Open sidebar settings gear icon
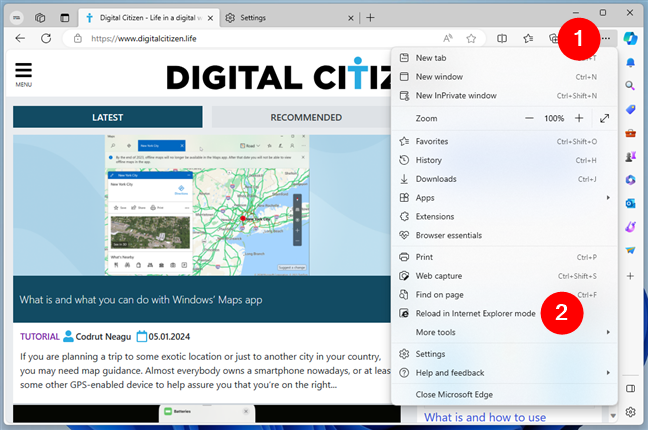The height and width of the screenshot is (430, 648). pos(630,412)
